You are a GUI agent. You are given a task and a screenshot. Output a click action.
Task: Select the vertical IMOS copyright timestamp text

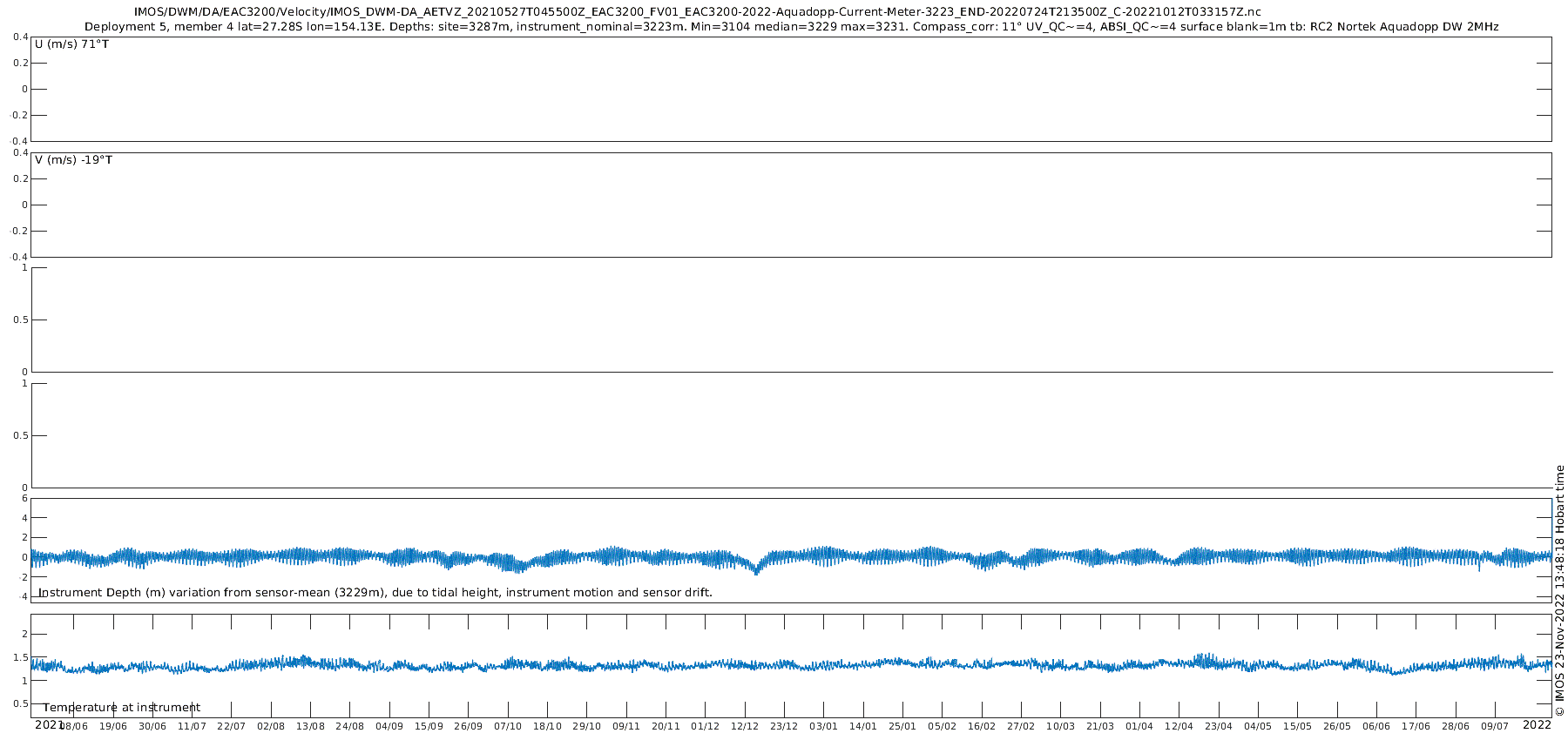(x=1559, y=590)
